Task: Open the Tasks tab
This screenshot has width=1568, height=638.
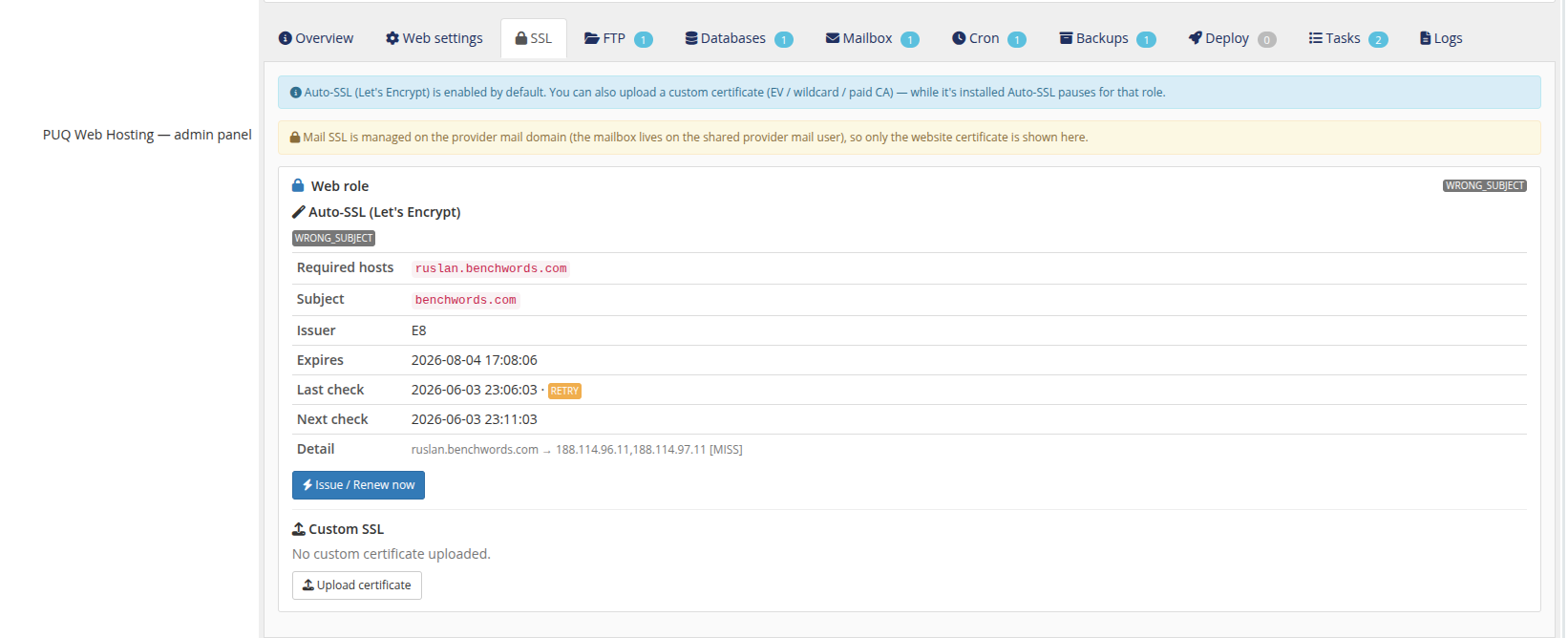Action: [1347, 38]
